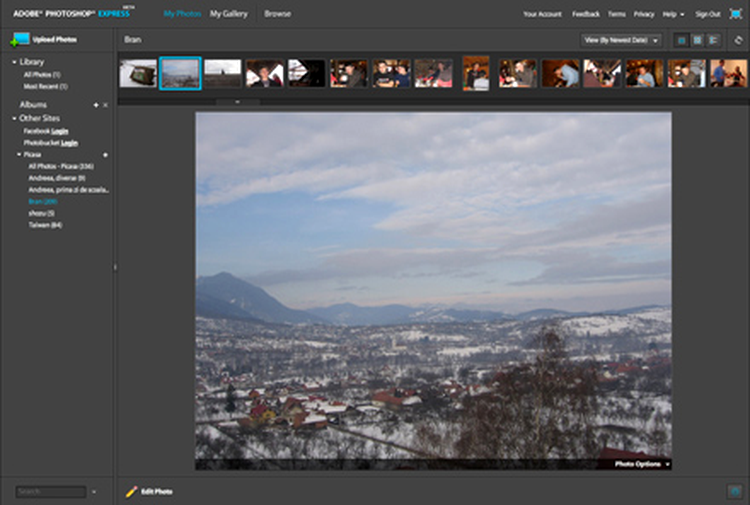Click the Search input field
The height and width of the screenshot is (505, 750).
point(51,491)
